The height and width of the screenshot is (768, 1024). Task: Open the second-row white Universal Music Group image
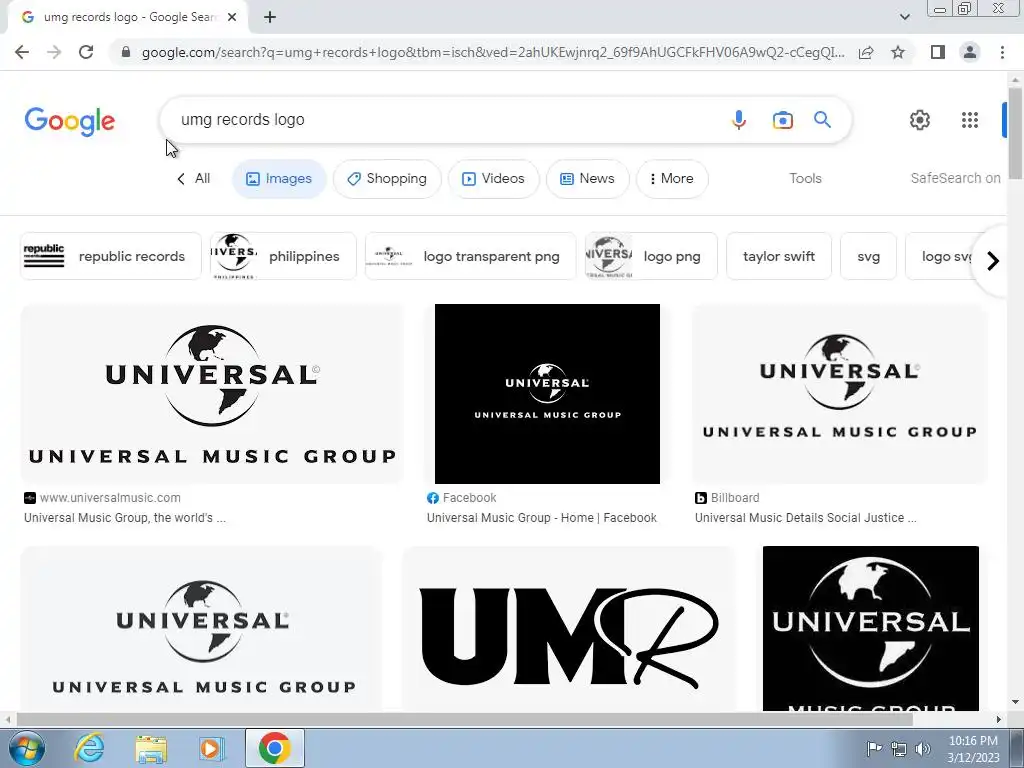(x=202, y=629)
